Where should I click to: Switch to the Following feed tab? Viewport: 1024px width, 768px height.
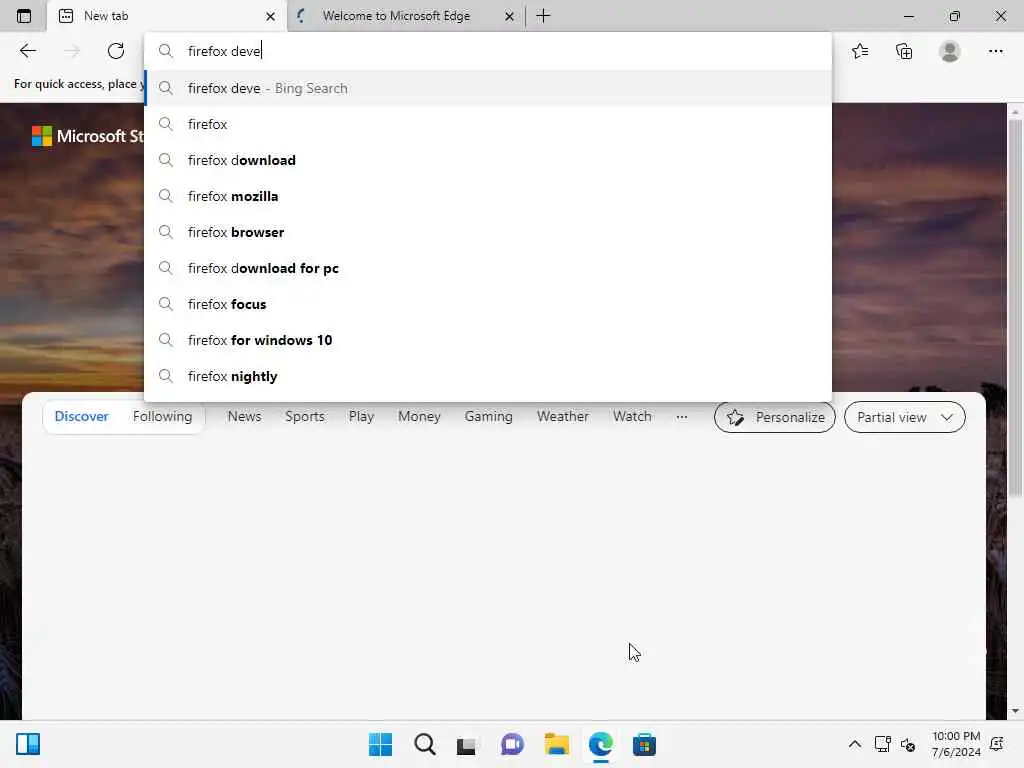163,417
